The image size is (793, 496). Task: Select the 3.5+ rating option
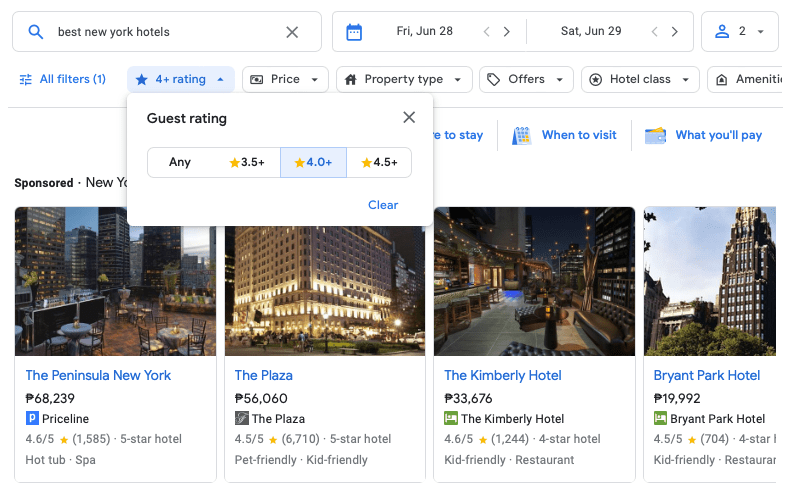click(247, 162)
